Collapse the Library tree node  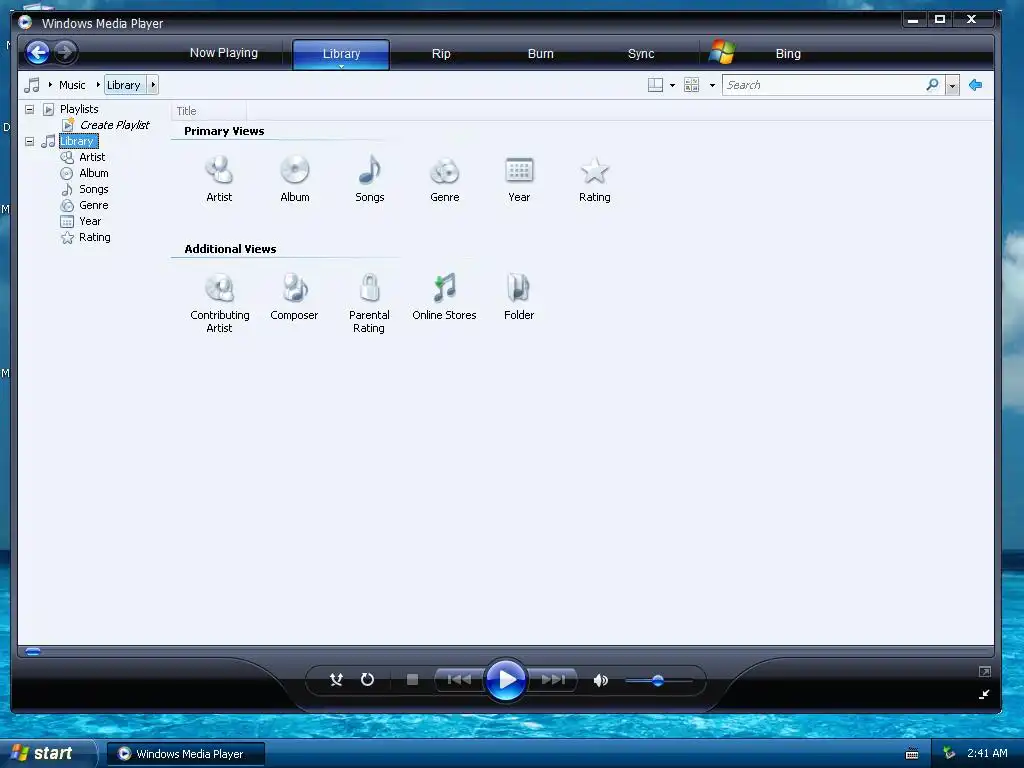[29, 141]
